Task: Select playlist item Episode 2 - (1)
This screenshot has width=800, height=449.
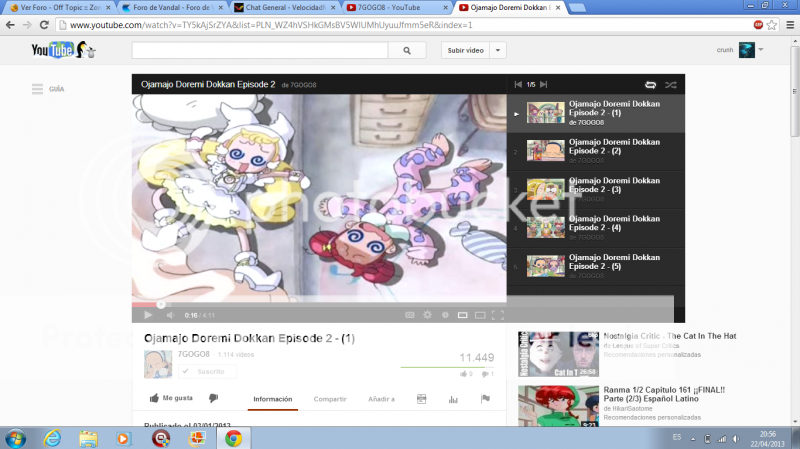Action: (x=596, y=113)
